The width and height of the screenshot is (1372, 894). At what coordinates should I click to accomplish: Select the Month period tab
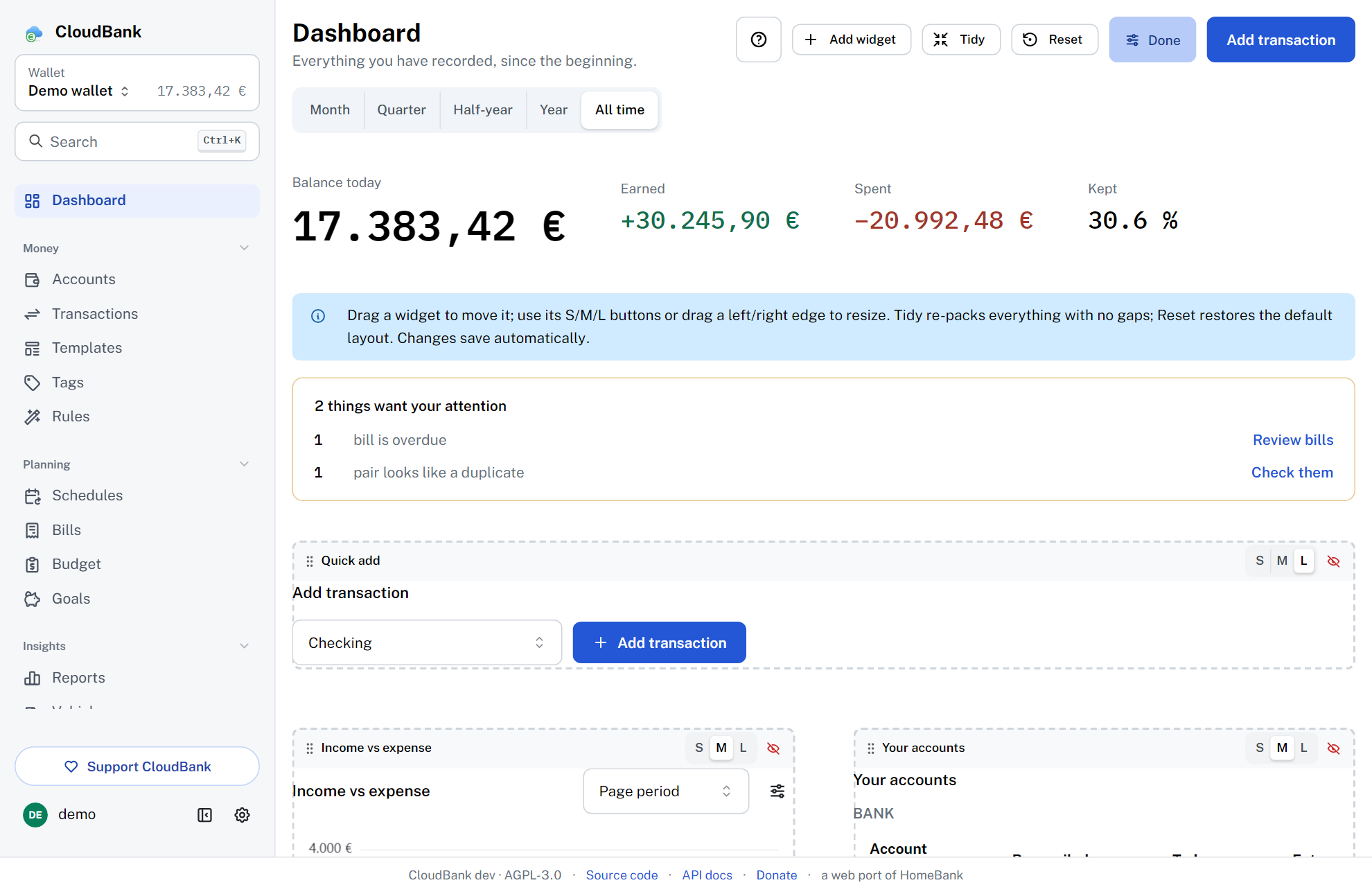point(330,110)
